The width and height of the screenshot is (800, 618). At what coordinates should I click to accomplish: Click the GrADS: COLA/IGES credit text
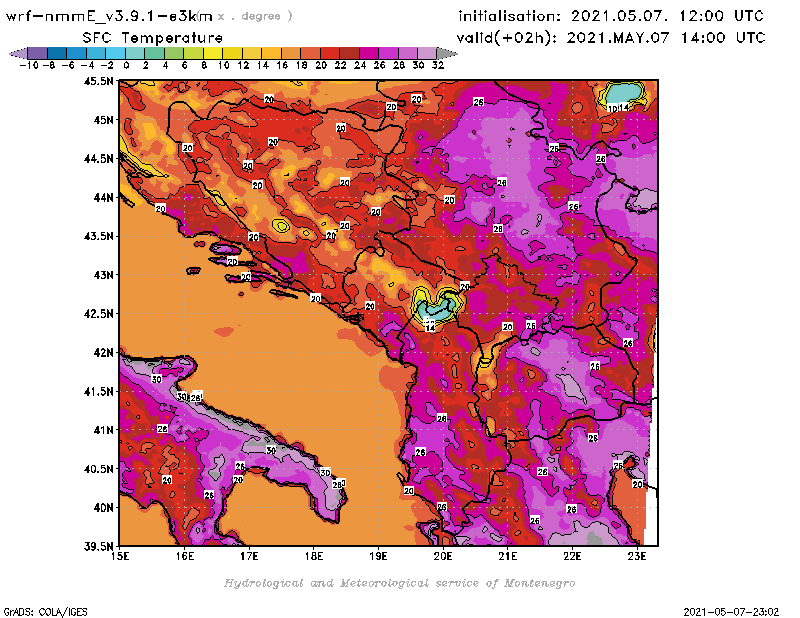pos(46,611)
